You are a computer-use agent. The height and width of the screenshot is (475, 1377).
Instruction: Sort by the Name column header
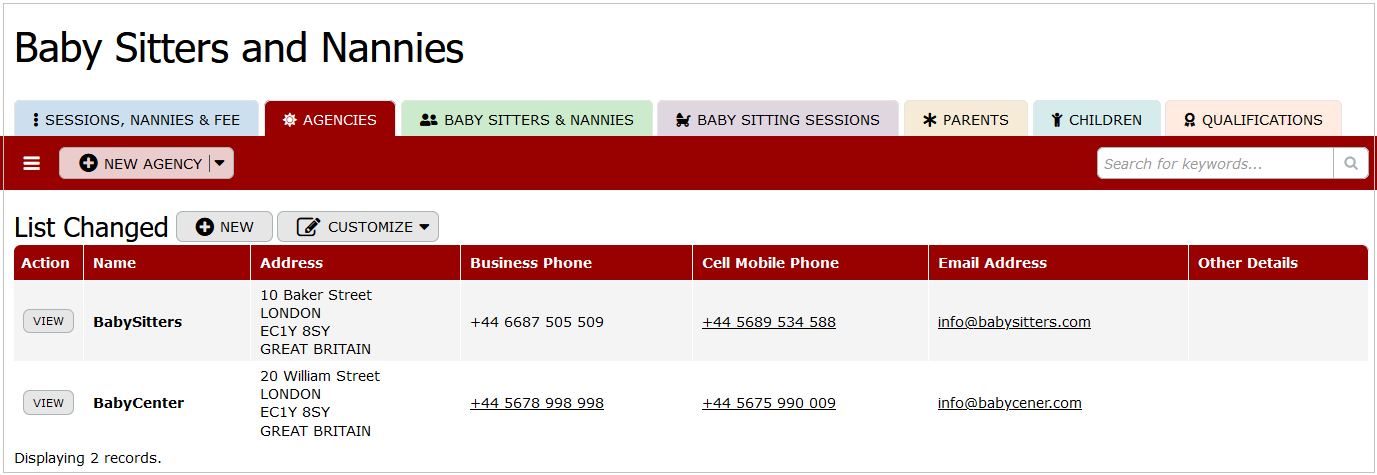click(115, 263)
